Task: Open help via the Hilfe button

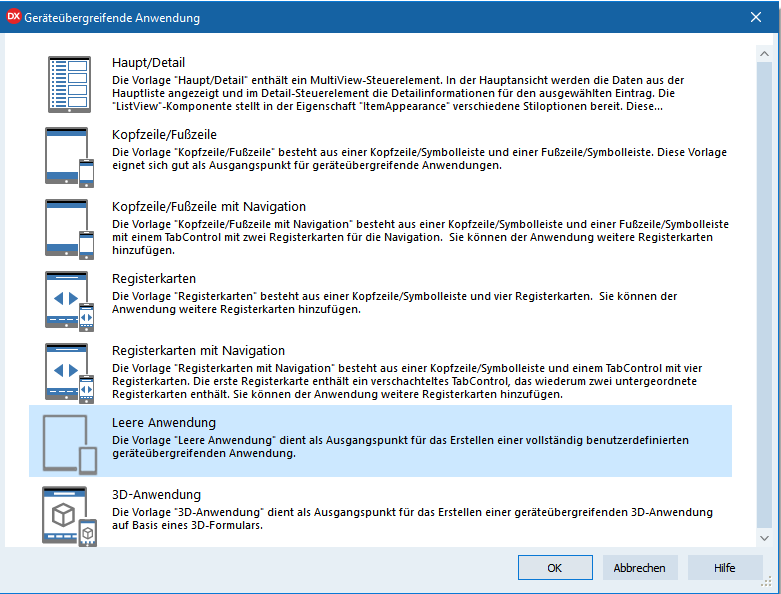Action: pyautogui.click(x=724, y=567)
